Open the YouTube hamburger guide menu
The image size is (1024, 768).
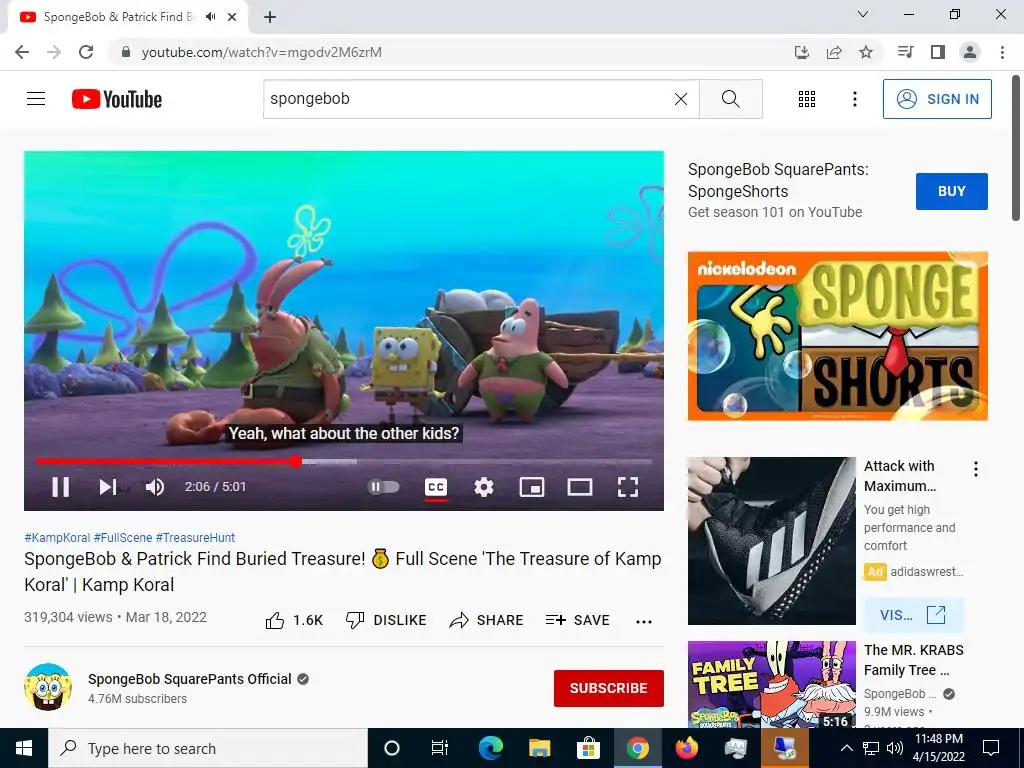pos(36,99)
